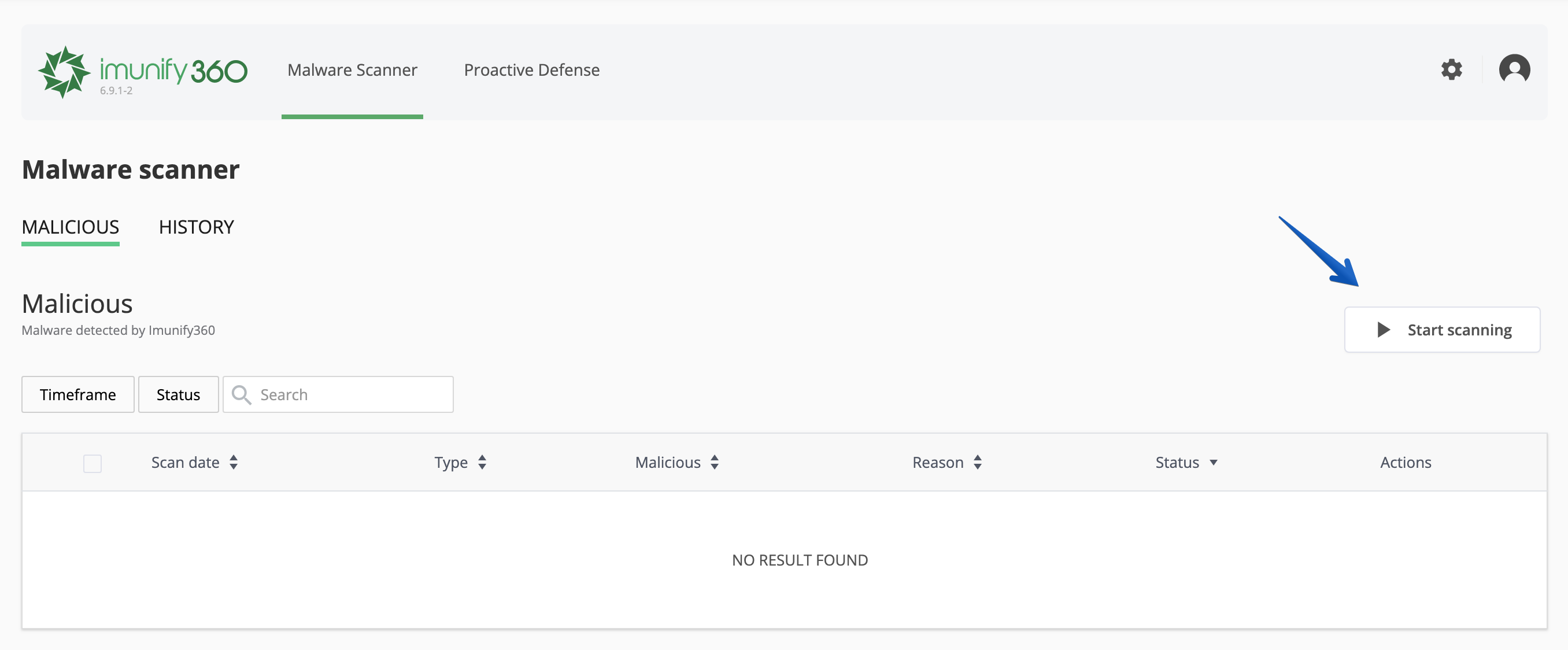Click the Actions column header
Image resolution: width=1568 pixels, height=650 pixels.
(x=1406, y=463)
